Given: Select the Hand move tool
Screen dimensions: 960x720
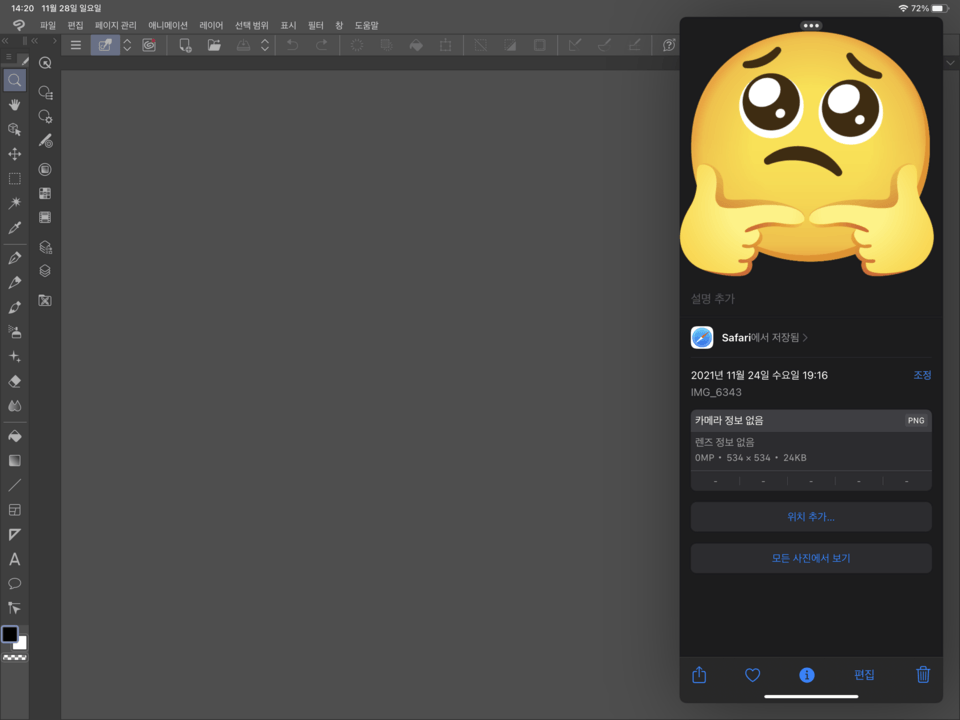Looking at the screenshot, I should [14, 105].
